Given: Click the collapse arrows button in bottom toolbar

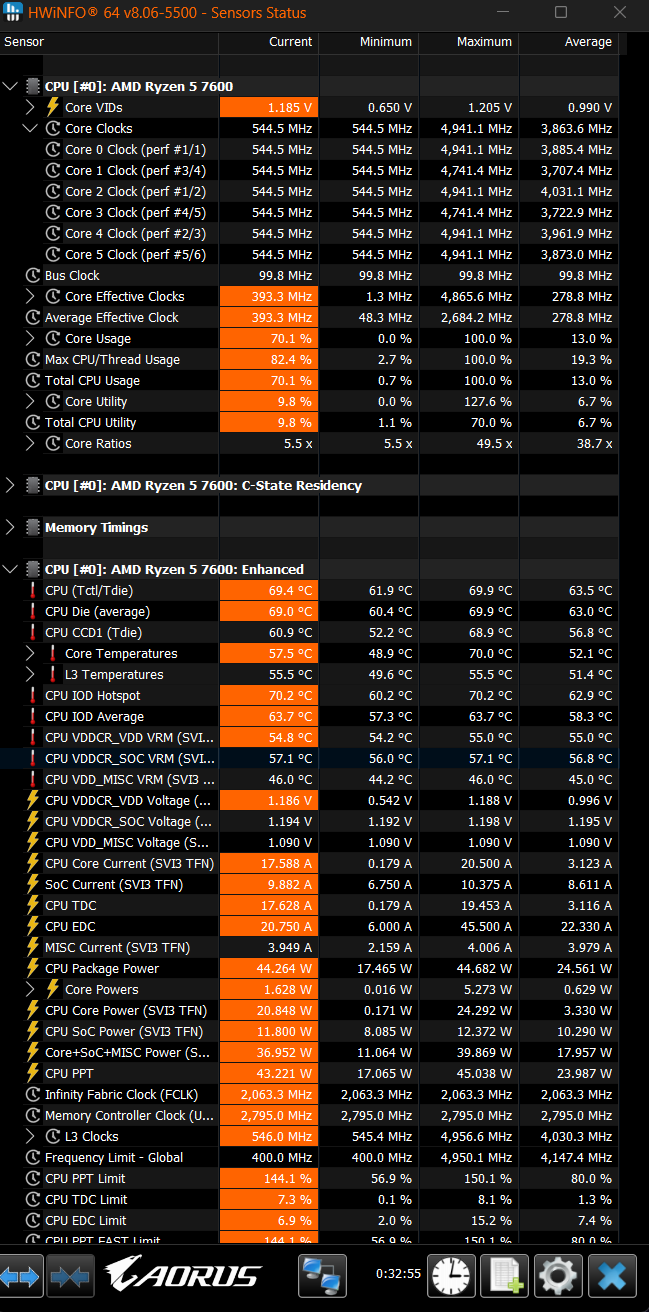Looking at the screenshot, I should pos(69,1276).
